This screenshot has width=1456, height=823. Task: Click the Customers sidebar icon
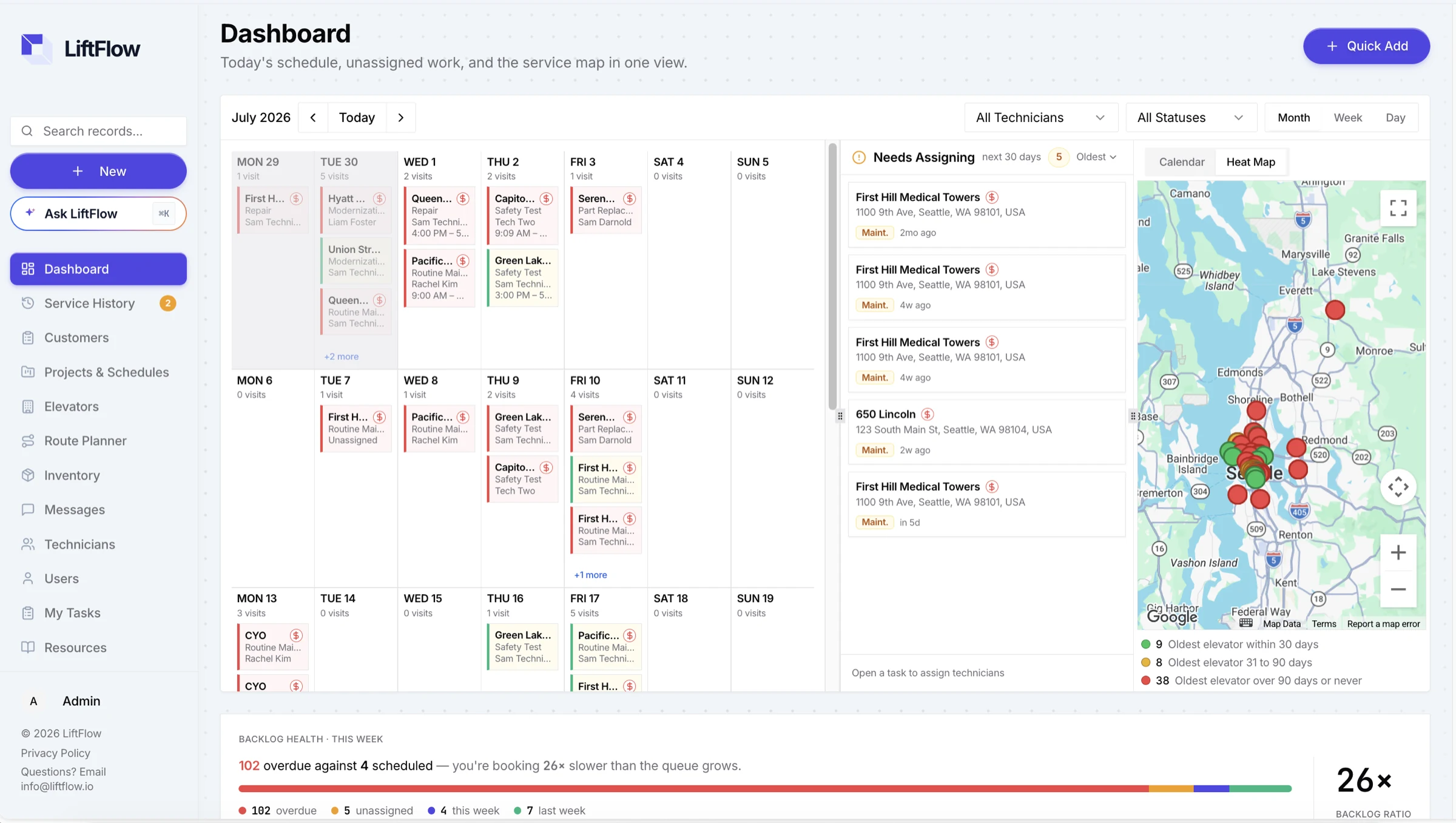[28, 337]
